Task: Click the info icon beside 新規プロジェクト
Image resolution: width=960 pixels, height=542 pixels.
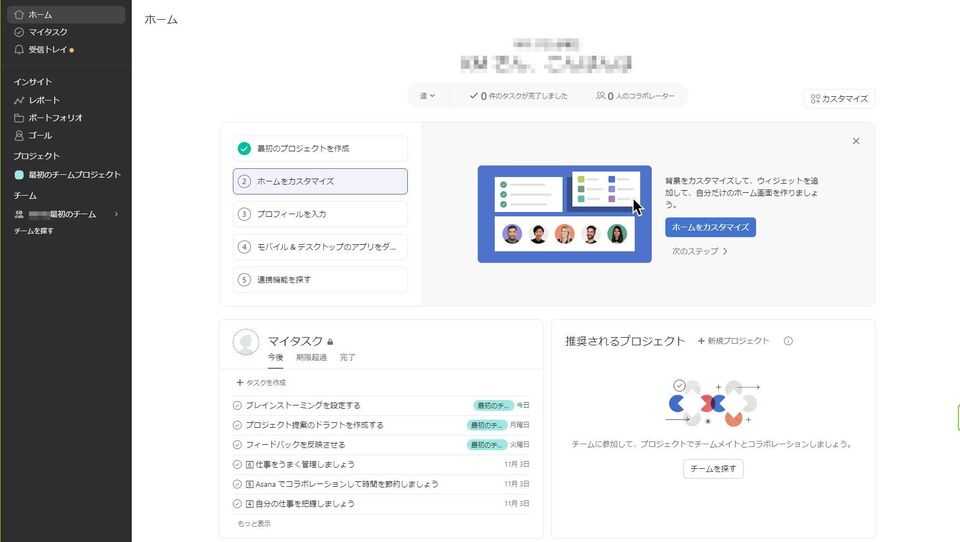Action: coord(788,341)
